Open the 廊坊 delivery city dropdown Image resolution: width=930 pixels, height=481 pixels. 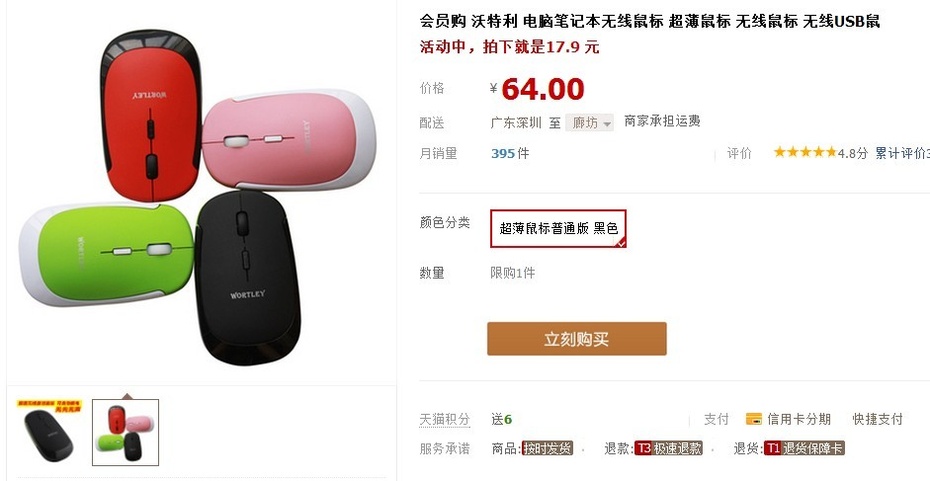pyautogui.click(x=589, y=123)
